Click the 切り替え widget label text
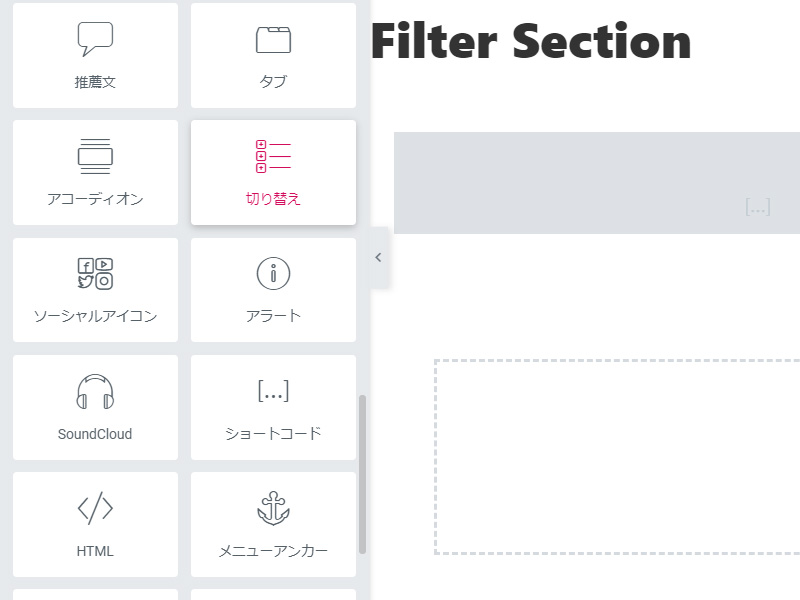Screen dimensions: 800x600 coord(273,199)
